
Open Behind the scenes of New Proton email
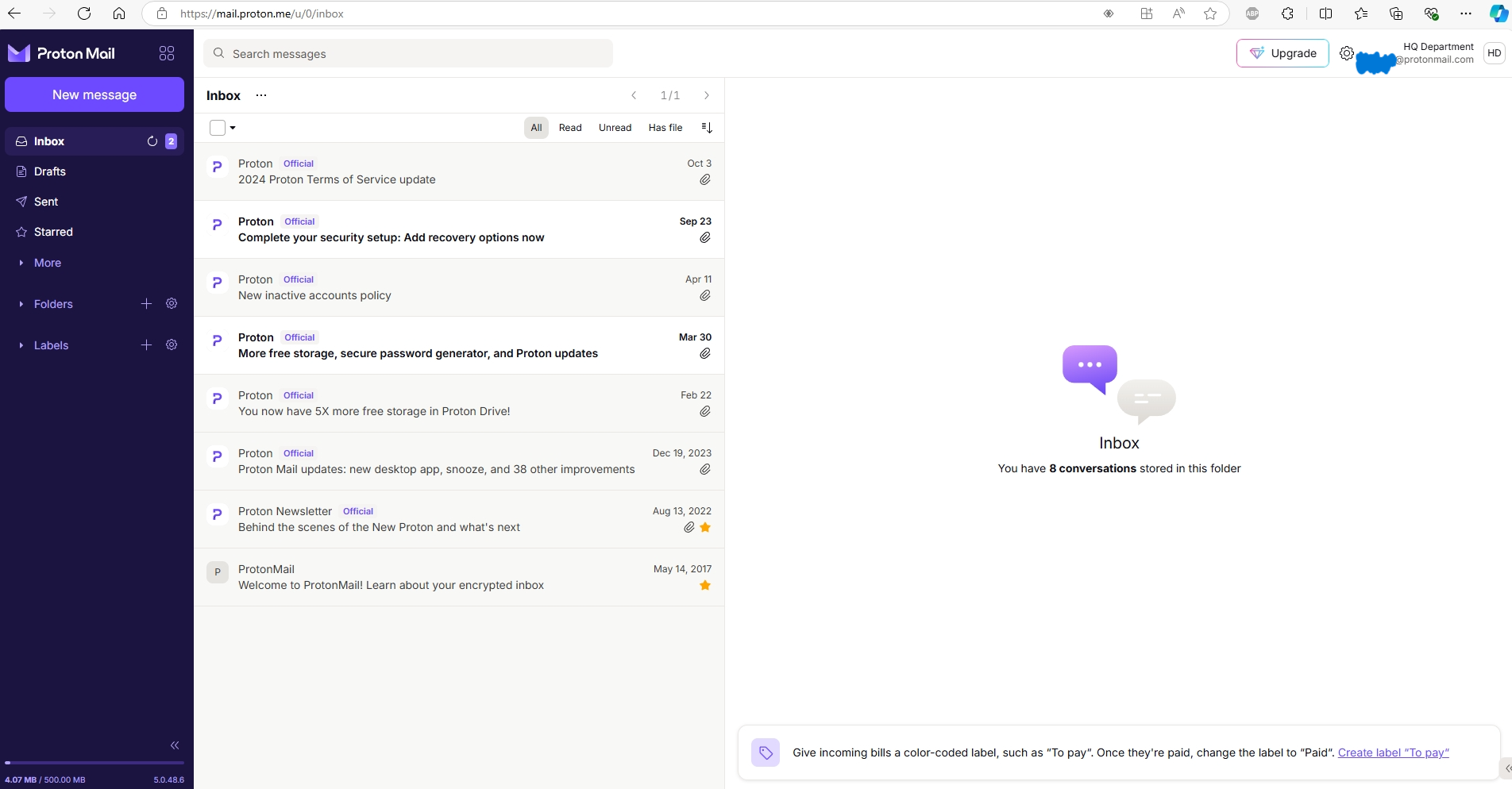pos(459,519)
